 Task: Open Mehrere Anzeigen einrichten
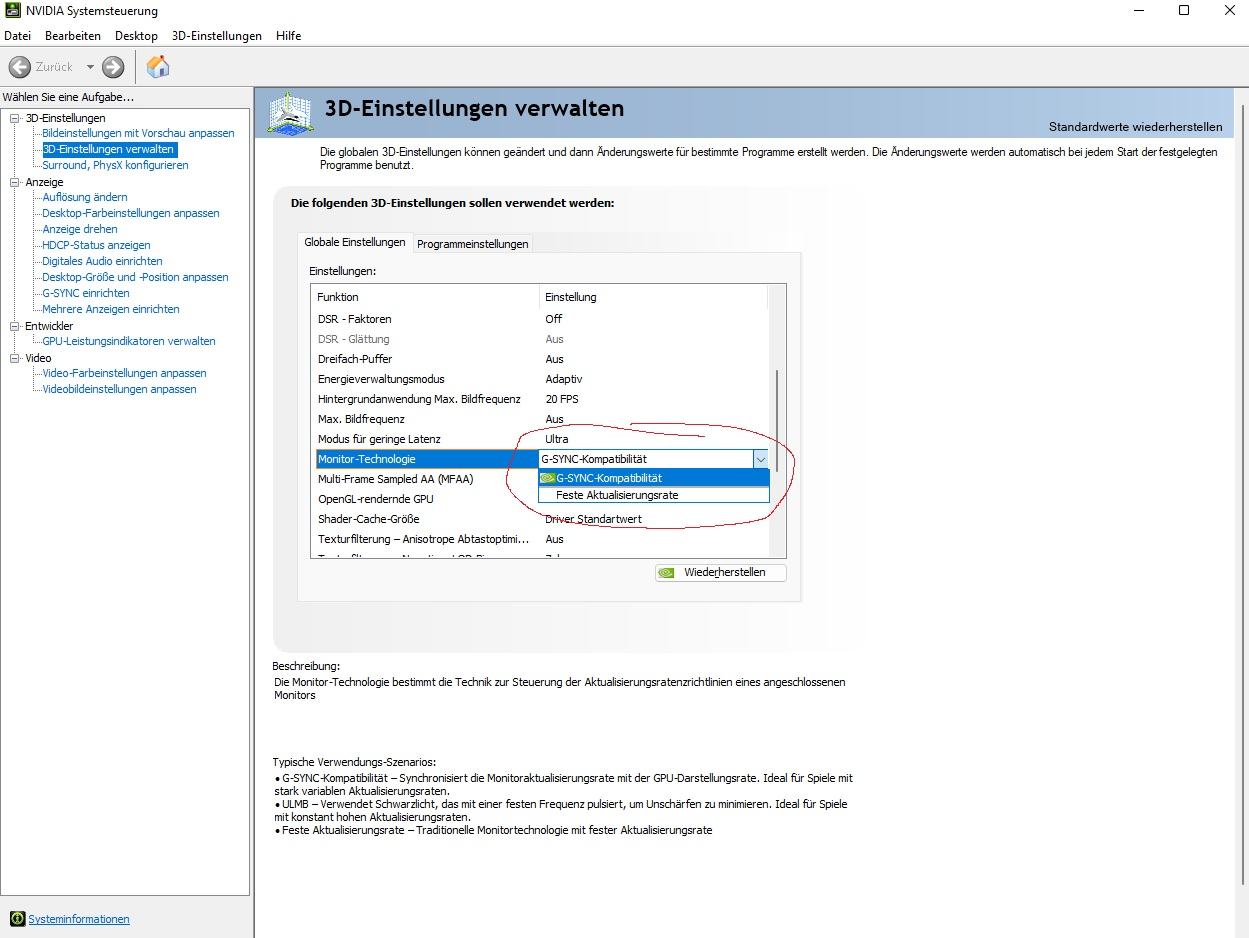[x=111, y=309]
